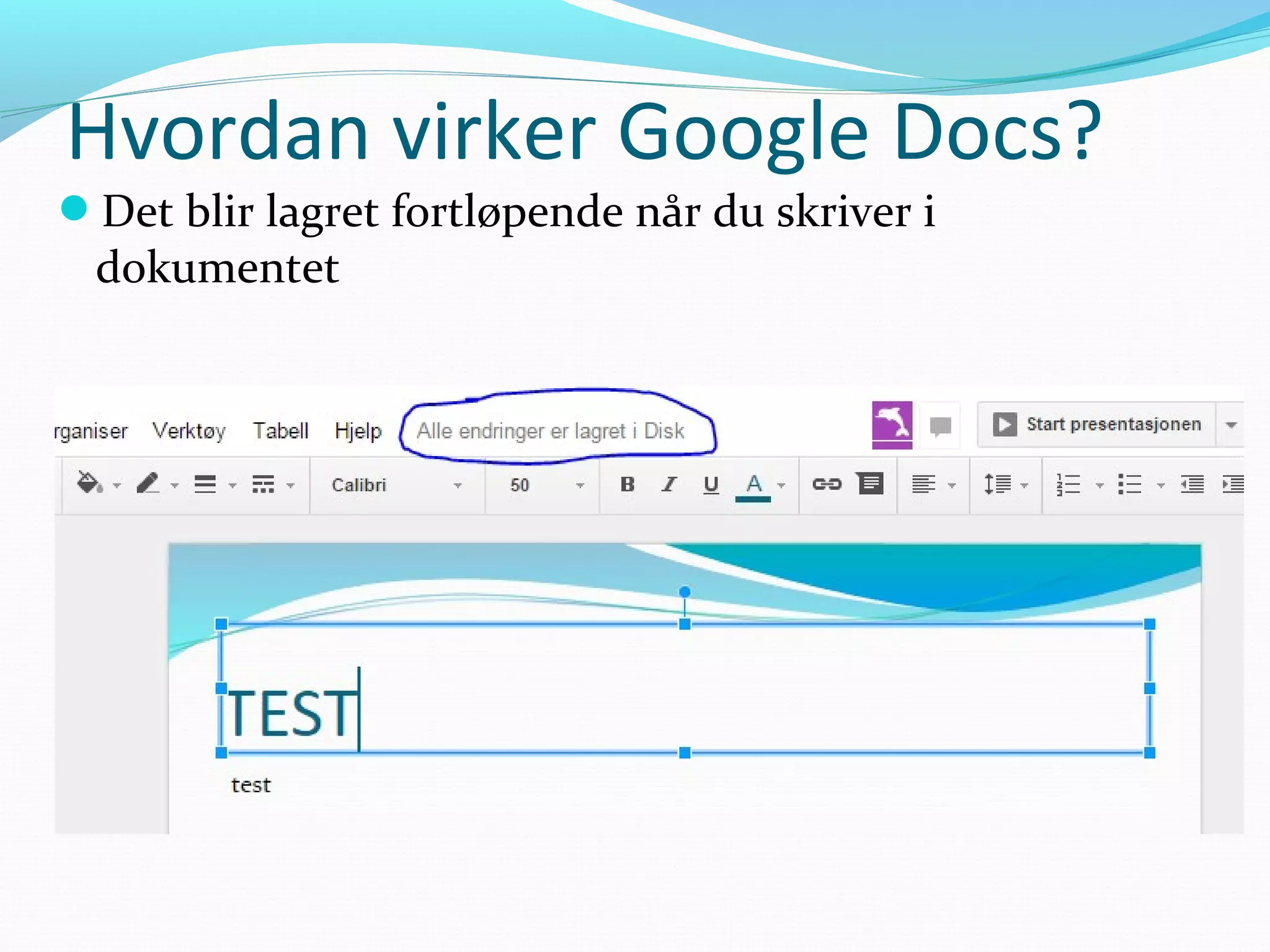Open the Organiser menu

(x=91, y=432)
